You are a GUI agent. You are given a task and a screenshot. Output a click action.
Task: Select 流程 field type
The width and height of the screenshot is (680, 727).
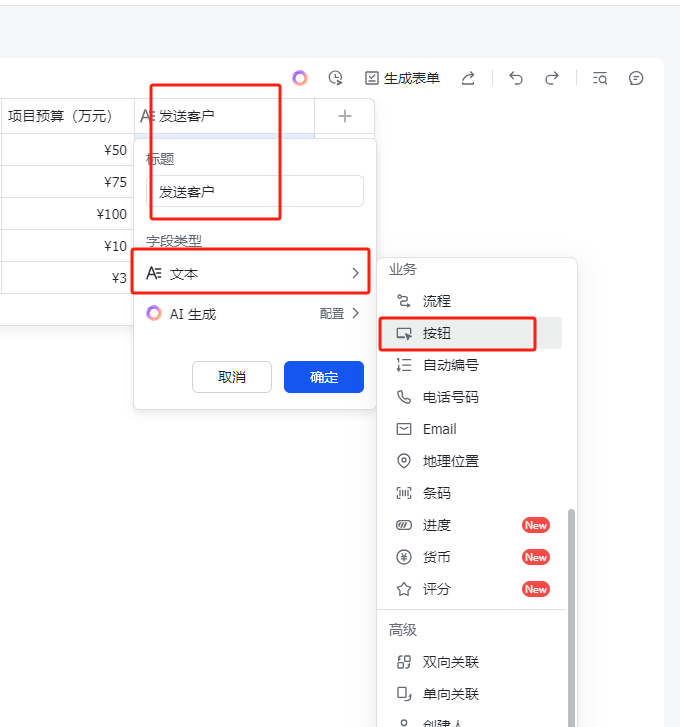pos(471,301)
